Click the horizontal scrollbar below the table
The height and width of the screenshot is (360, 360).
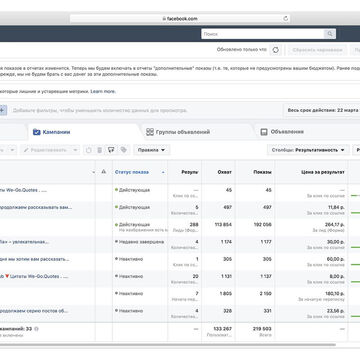[168, 345]
